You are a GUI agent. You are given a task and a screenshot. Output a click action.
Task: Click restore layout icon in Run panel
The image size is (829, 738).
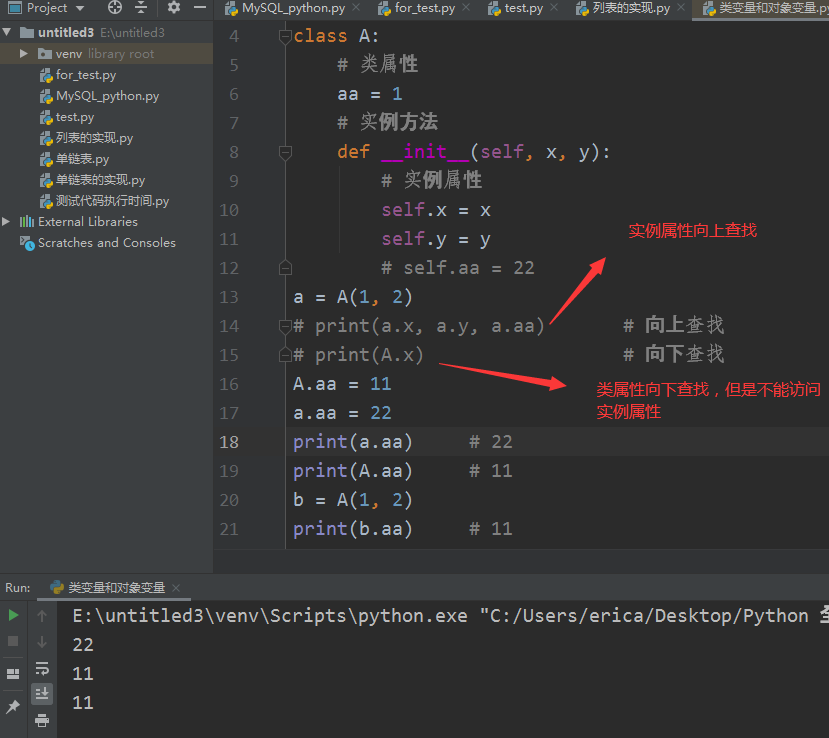(13, 674)
